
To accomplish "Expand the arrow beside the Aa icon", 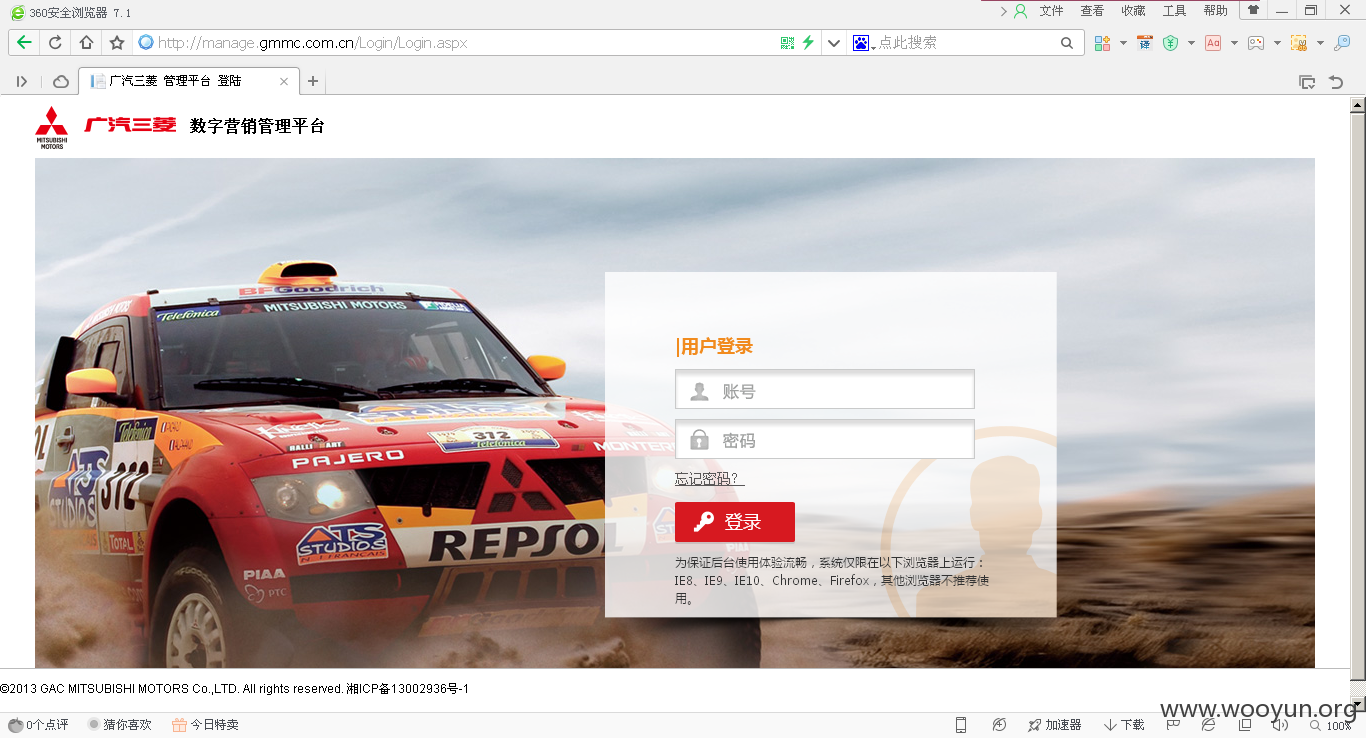I will pyautogui.click(x=1234, y=43).
